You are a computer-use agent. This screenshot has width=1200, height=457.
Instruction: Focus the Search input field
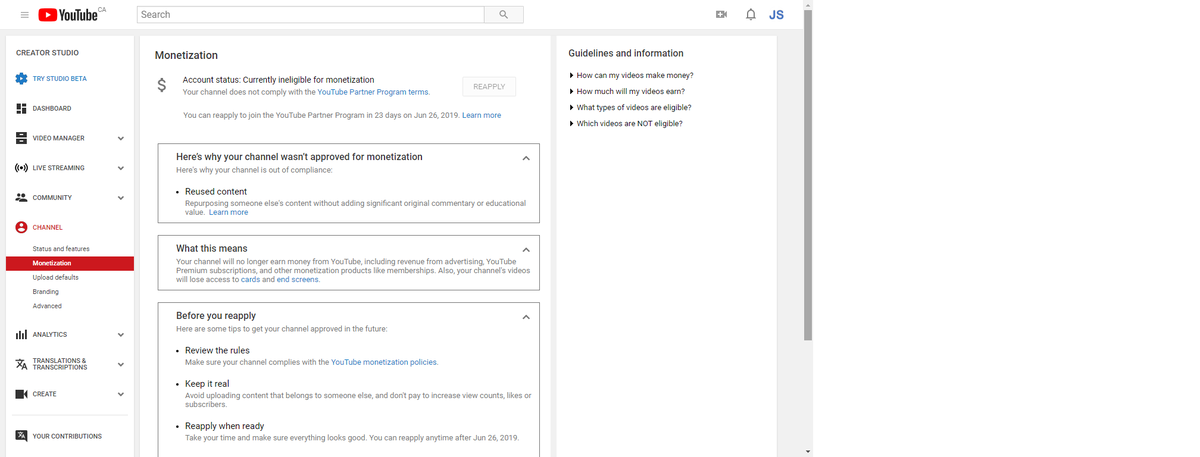310,15
